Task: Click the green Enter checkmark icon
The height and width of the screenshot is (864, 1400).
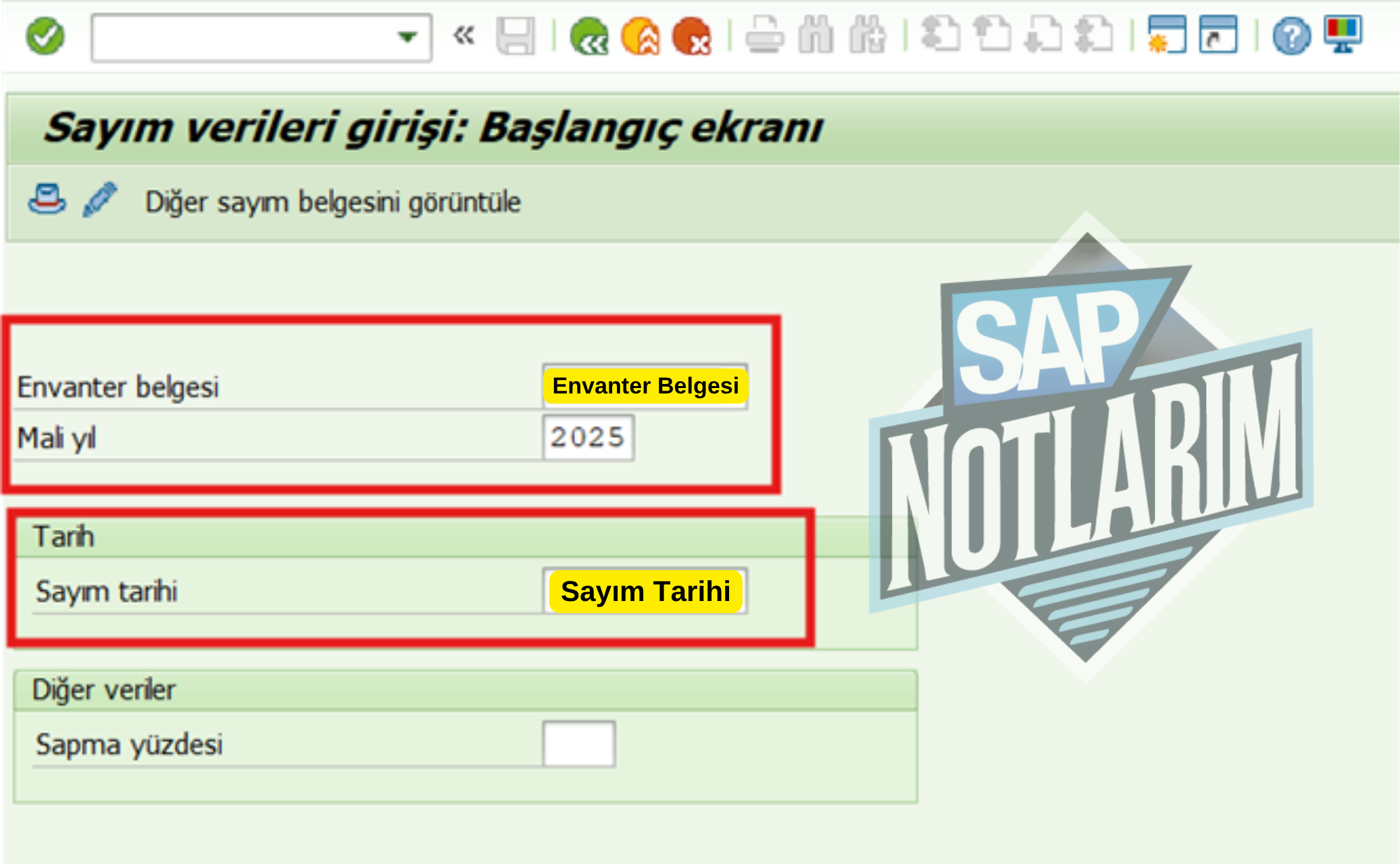Action: 45,37
